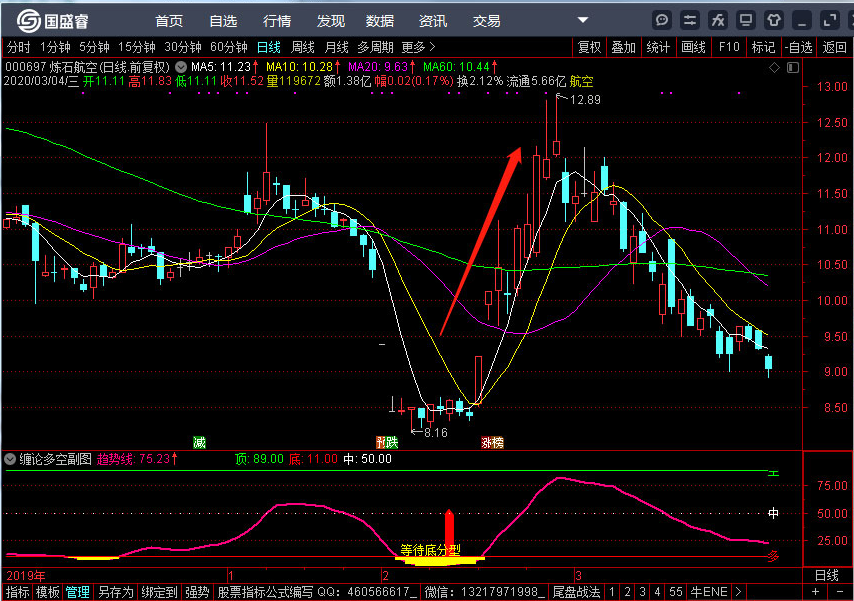The width and height of the screenshot is (854, 601).
Task: Show more indicator tabs with the > arrow
Action: [x=738, y=592]
